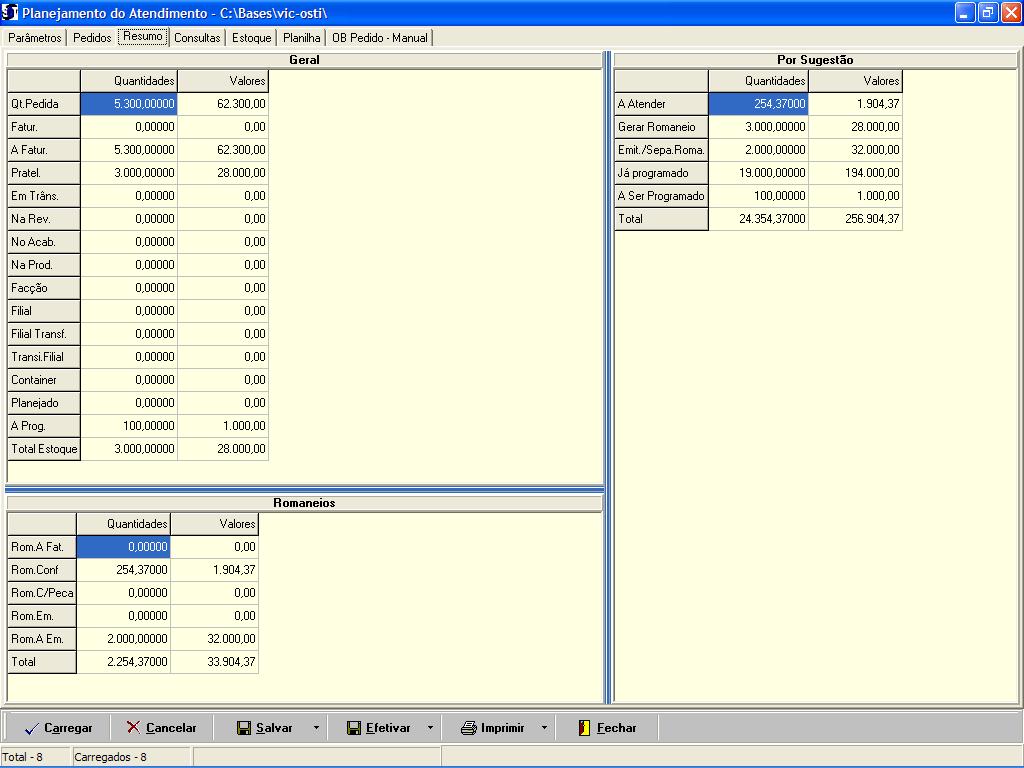This screenshot has width=1024, height=768.
Task: Expand the Salvar dropdown arrow
Action: [316, 728]
